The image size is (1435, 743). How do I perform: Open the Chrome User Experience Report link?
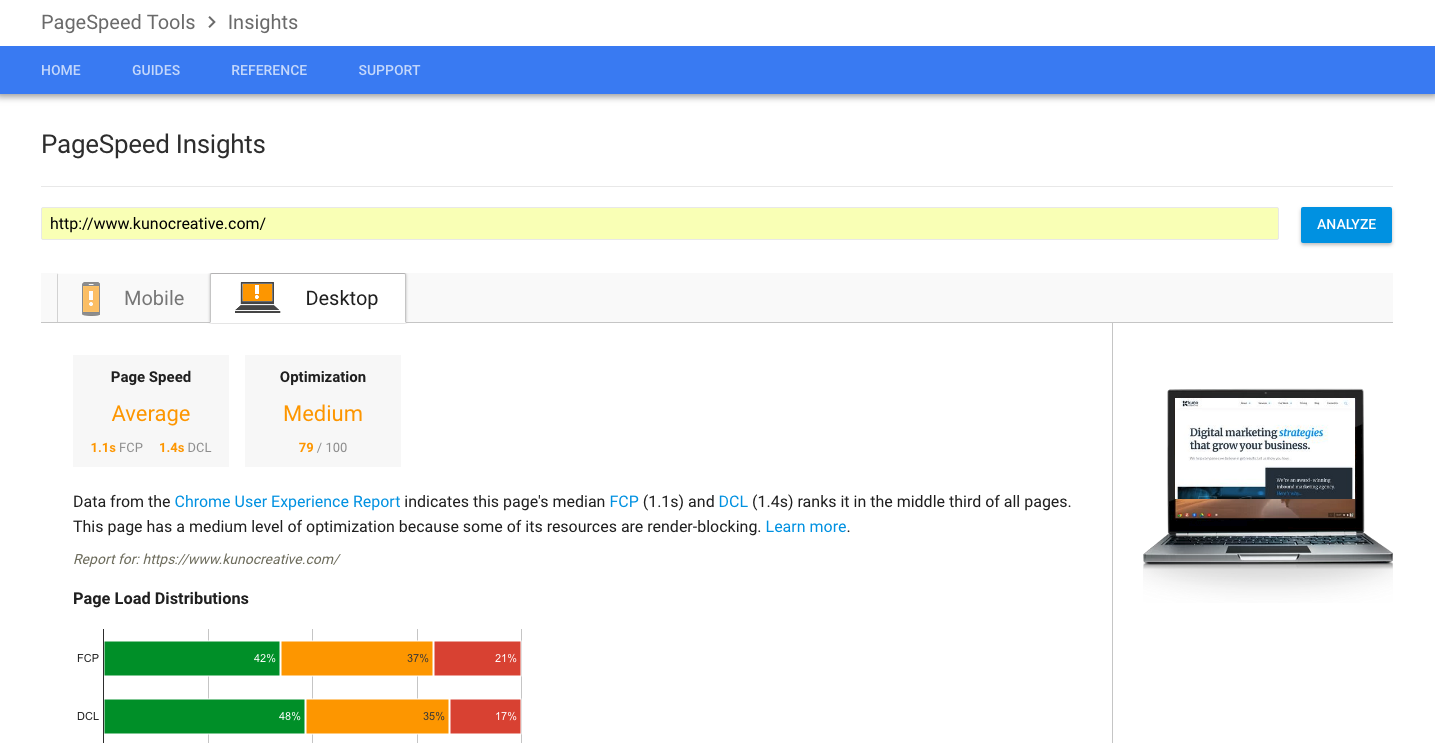pyautogui.click(x=287, y=502)
